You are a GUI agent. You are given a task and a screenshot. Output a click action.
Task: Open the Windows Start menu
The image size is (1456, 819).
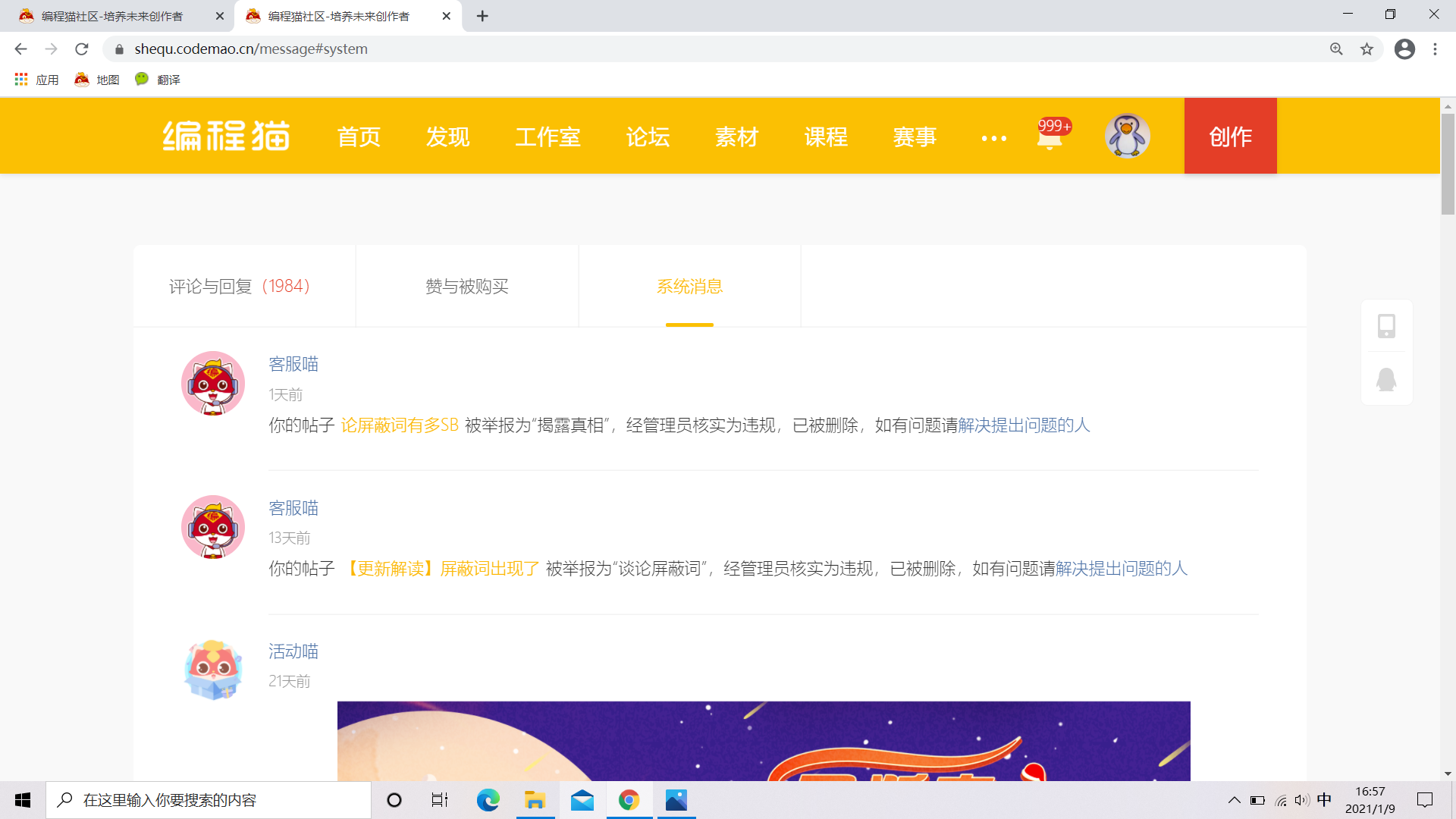coord(23,800)
